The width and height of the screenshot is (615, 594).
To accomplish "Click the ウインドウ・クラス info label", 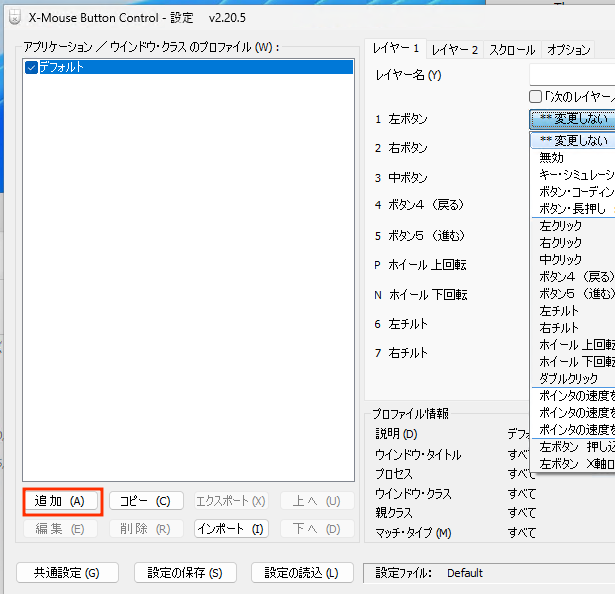I will (x=413, y=494).
